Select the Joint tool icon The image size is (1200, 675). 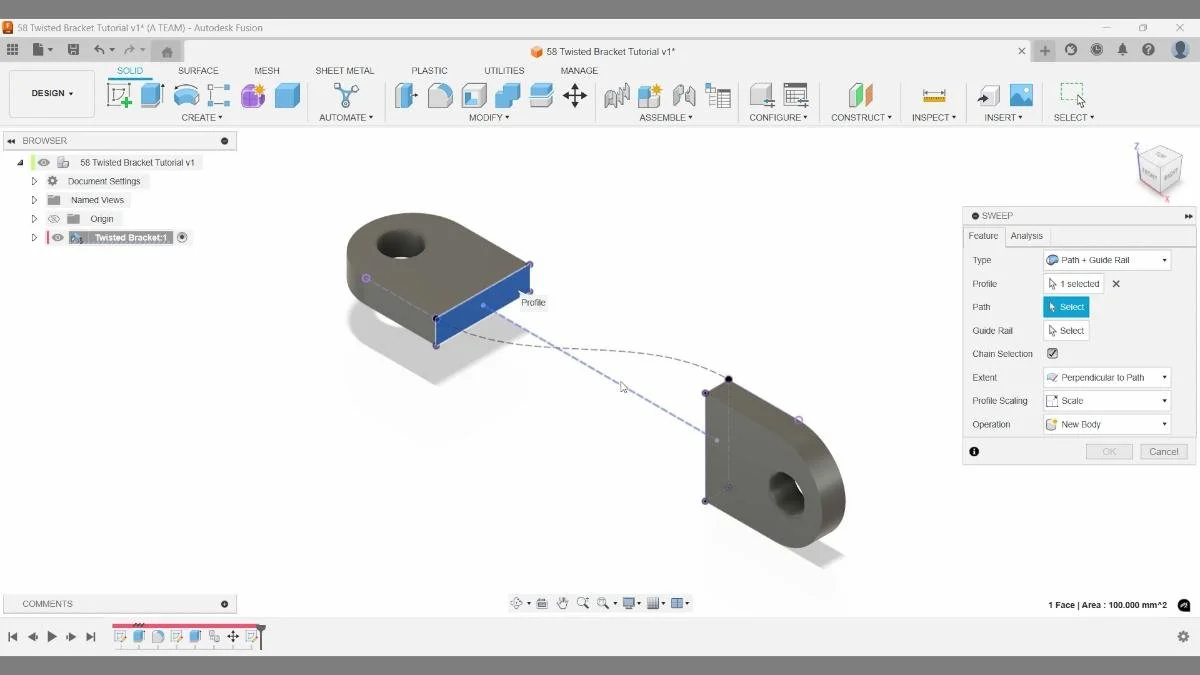click(x=684, y=95)
